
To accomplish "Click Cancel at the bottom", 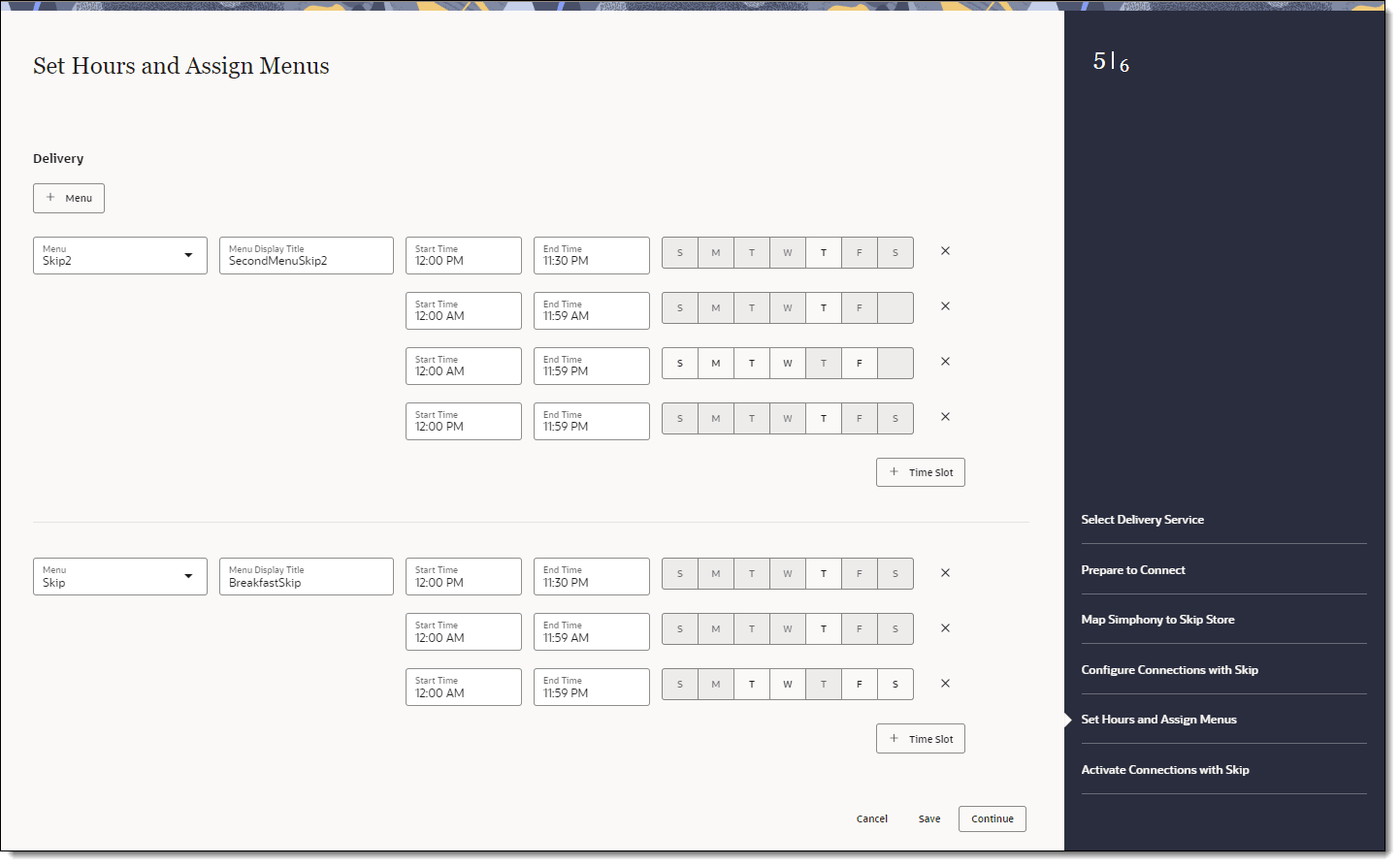I will (872, 818).
